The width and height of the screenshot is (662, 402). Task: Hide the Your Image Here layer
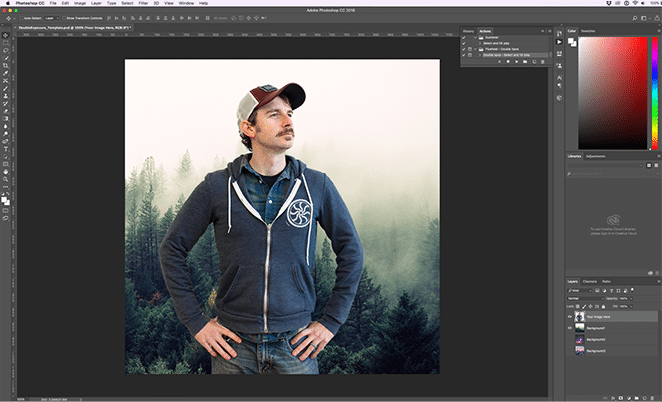(570, 316)
